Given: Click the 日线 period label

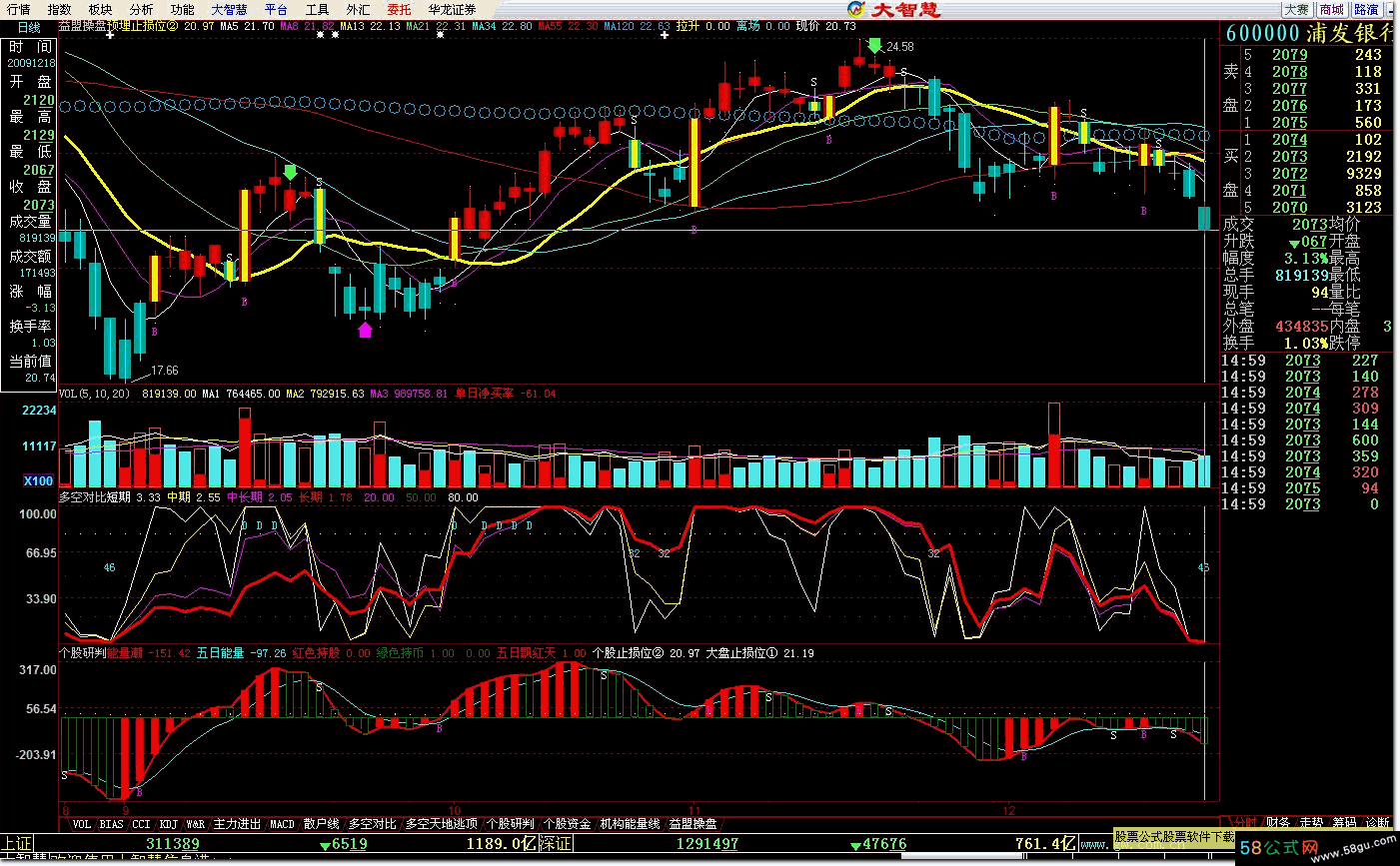Looking at the screenshot, I should tap(29, 28).
